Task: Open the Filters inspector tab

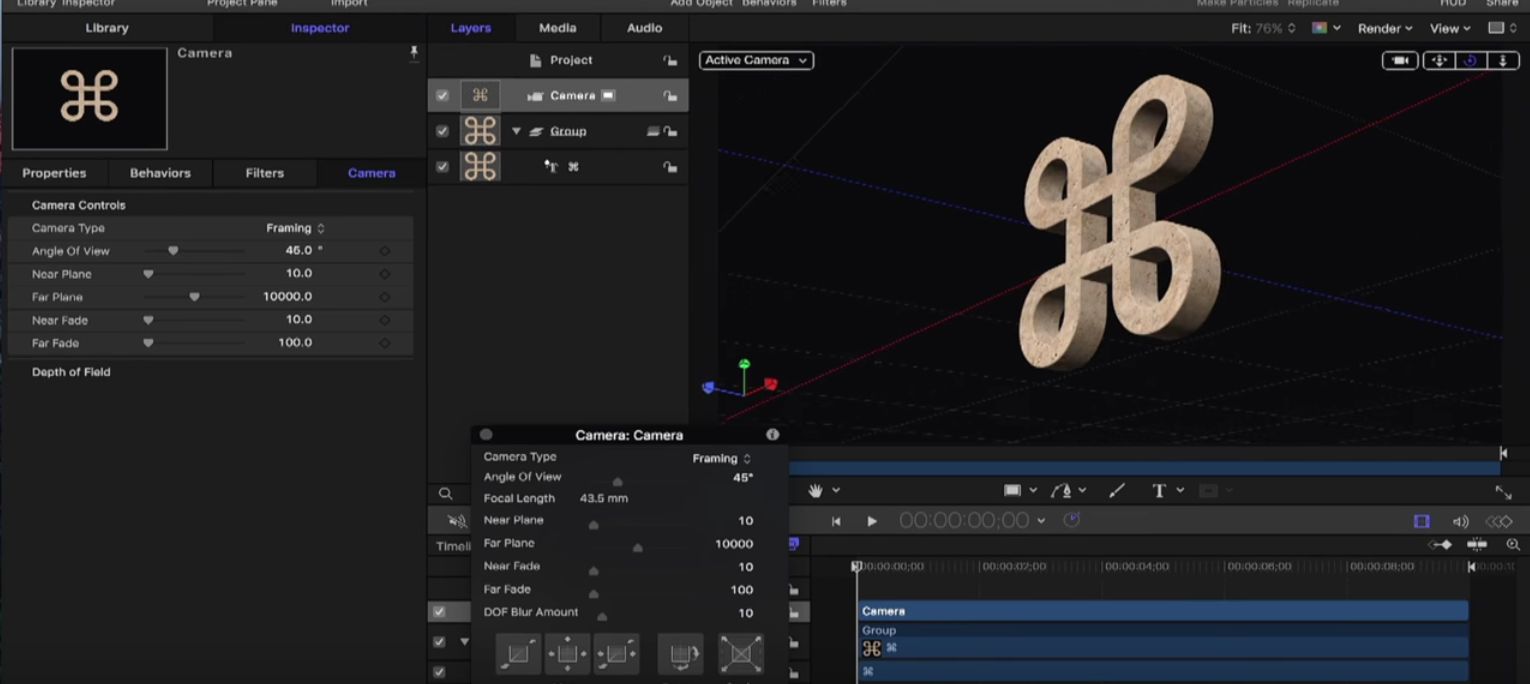Action: tap(265, 173)
